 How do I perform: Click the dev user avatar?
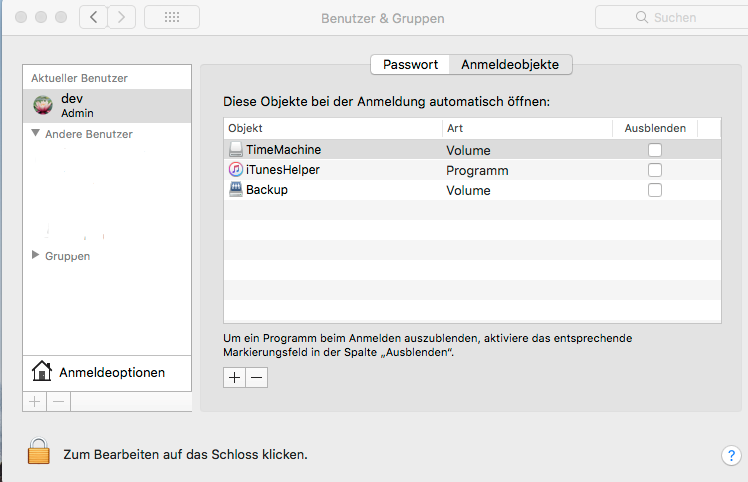pos(43,105)
